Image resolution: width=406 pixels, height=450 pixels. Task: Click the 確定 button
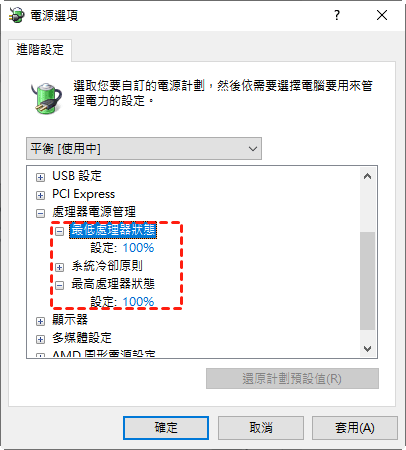tap(166, 428)
